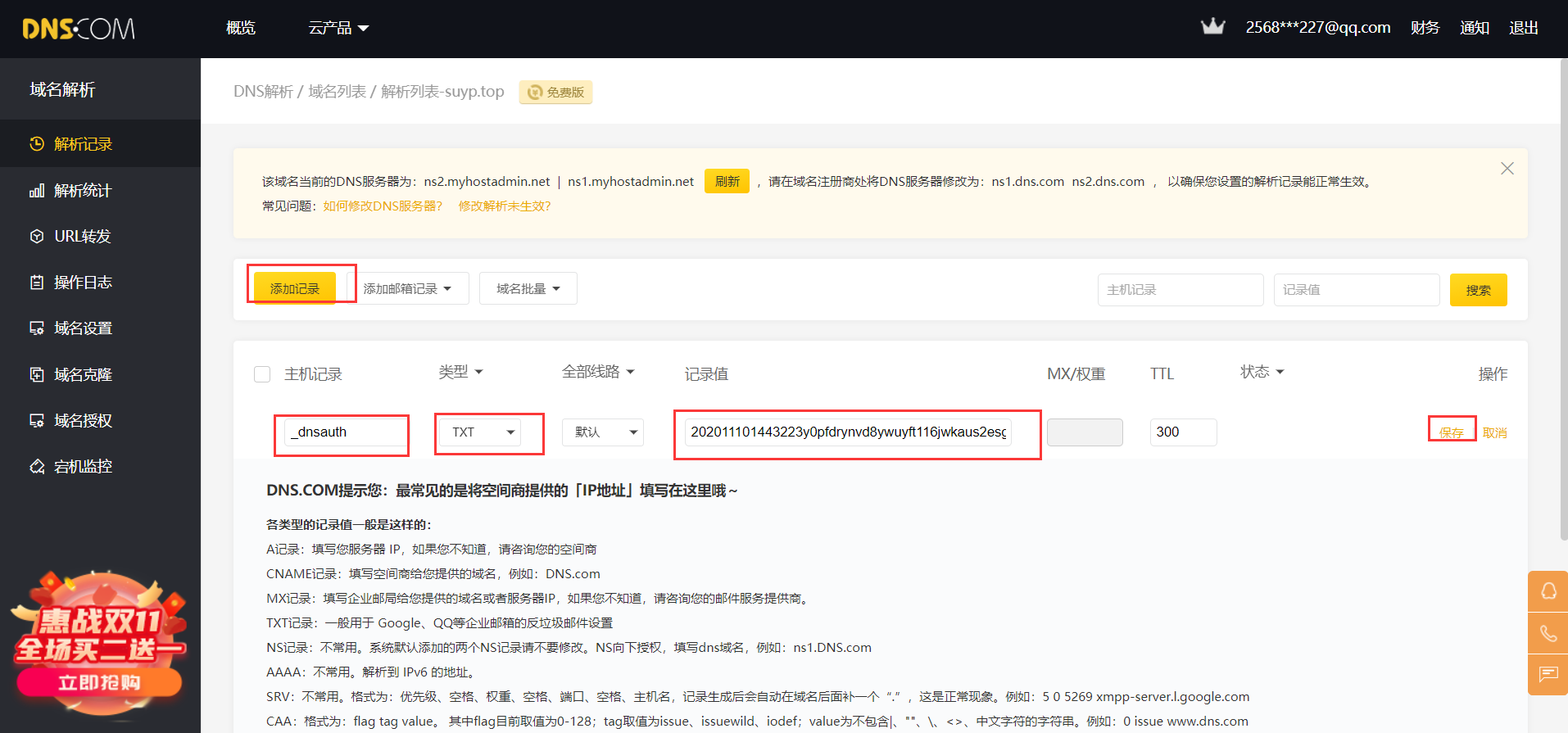The width and height of the screenshot is (1568, 733).
Task: Open the TXT record type select
Action: (481, 432)
